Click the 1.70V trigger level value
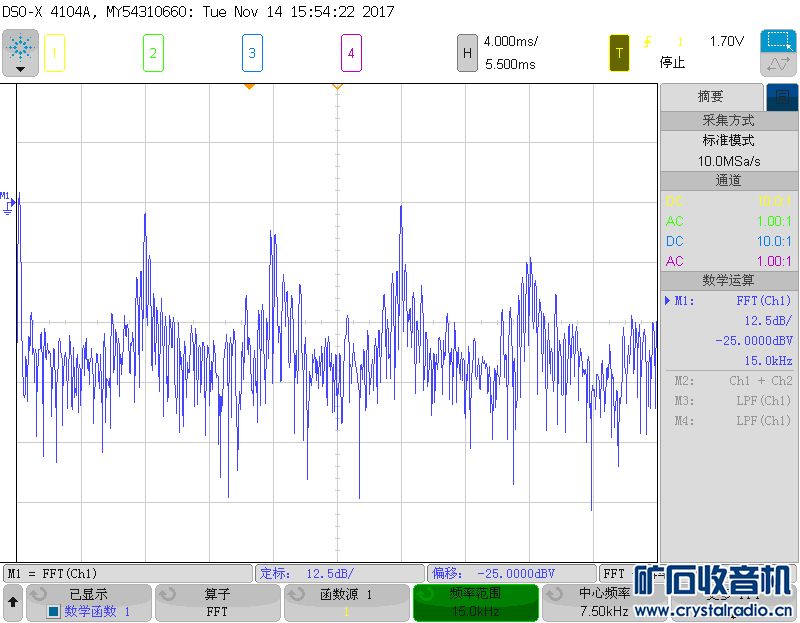Screen dimensions: 800x623 coord(727,41)
